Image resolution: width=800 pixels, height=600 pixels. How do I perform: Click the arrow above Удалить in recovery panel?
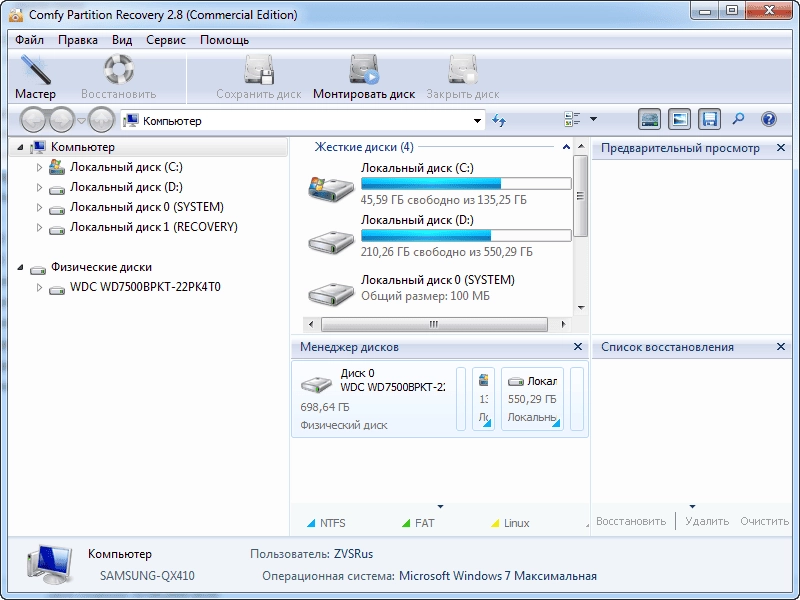[x=692, y=507]
